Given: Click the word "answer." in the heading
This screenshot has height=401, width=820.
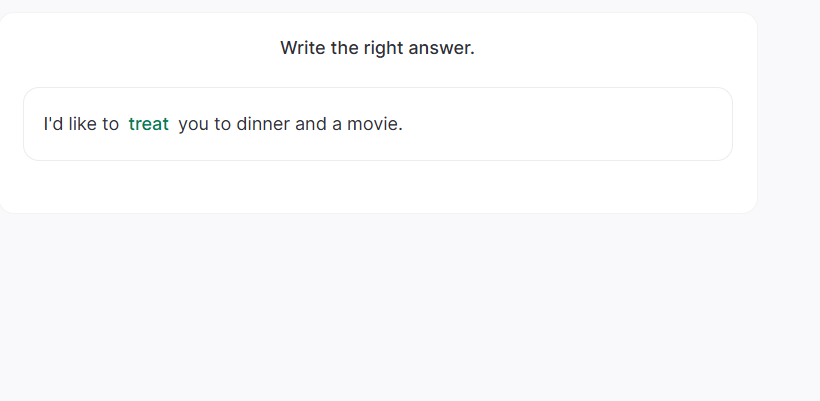Looking at the screenshot, I should tap(441, 48).
